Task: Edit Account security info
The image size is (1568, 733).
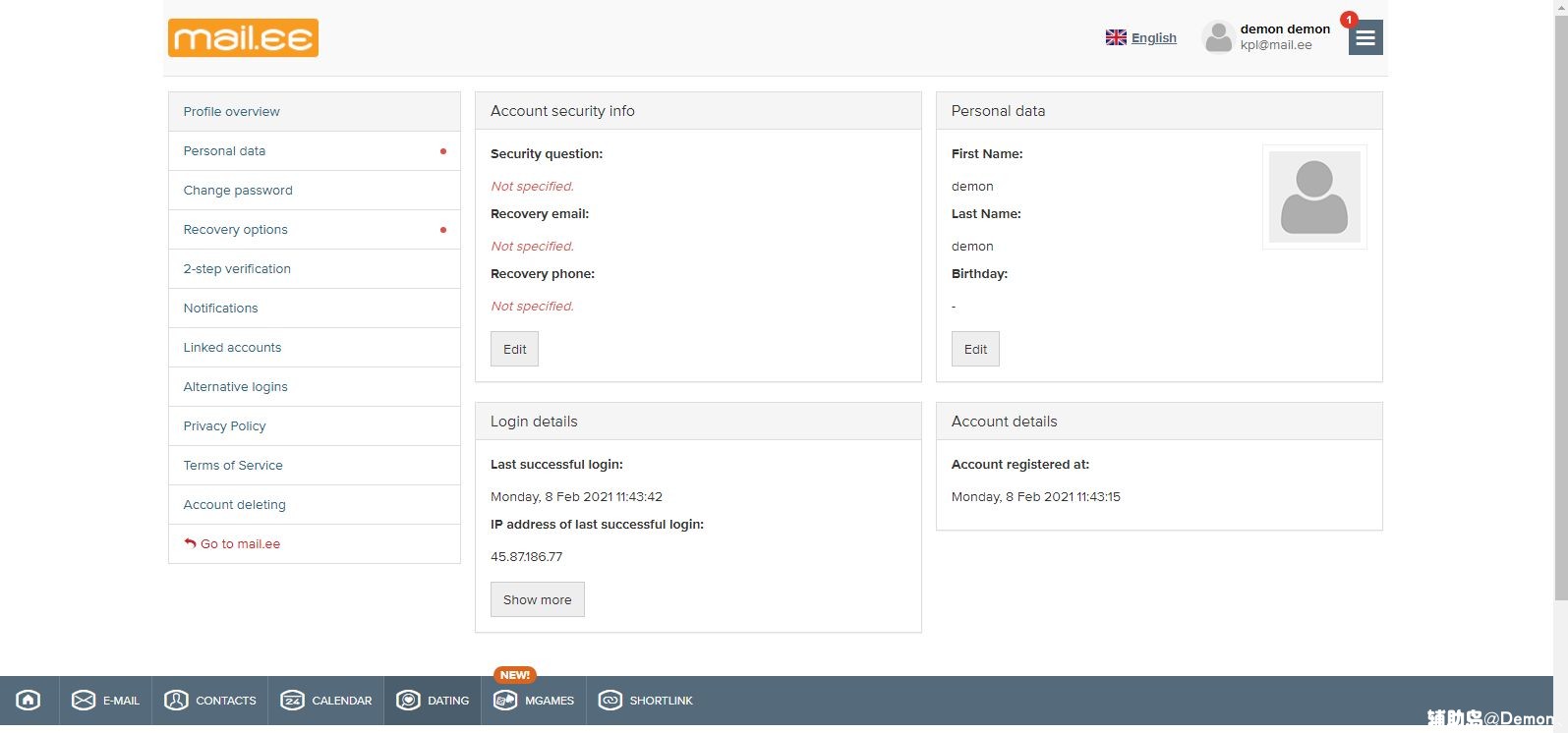Action: 515,349
